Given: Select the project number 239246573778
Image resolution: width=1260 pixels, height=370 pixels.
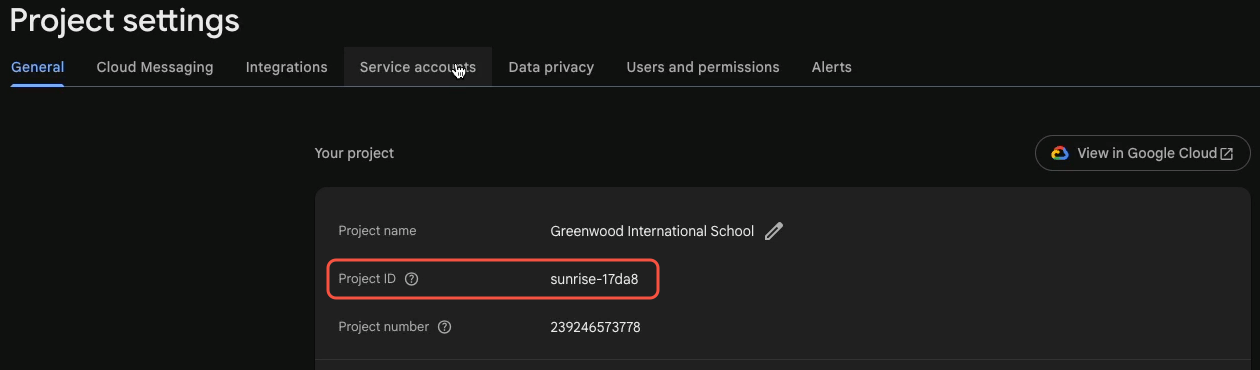Looking at the screenshot, I should 595,327.
